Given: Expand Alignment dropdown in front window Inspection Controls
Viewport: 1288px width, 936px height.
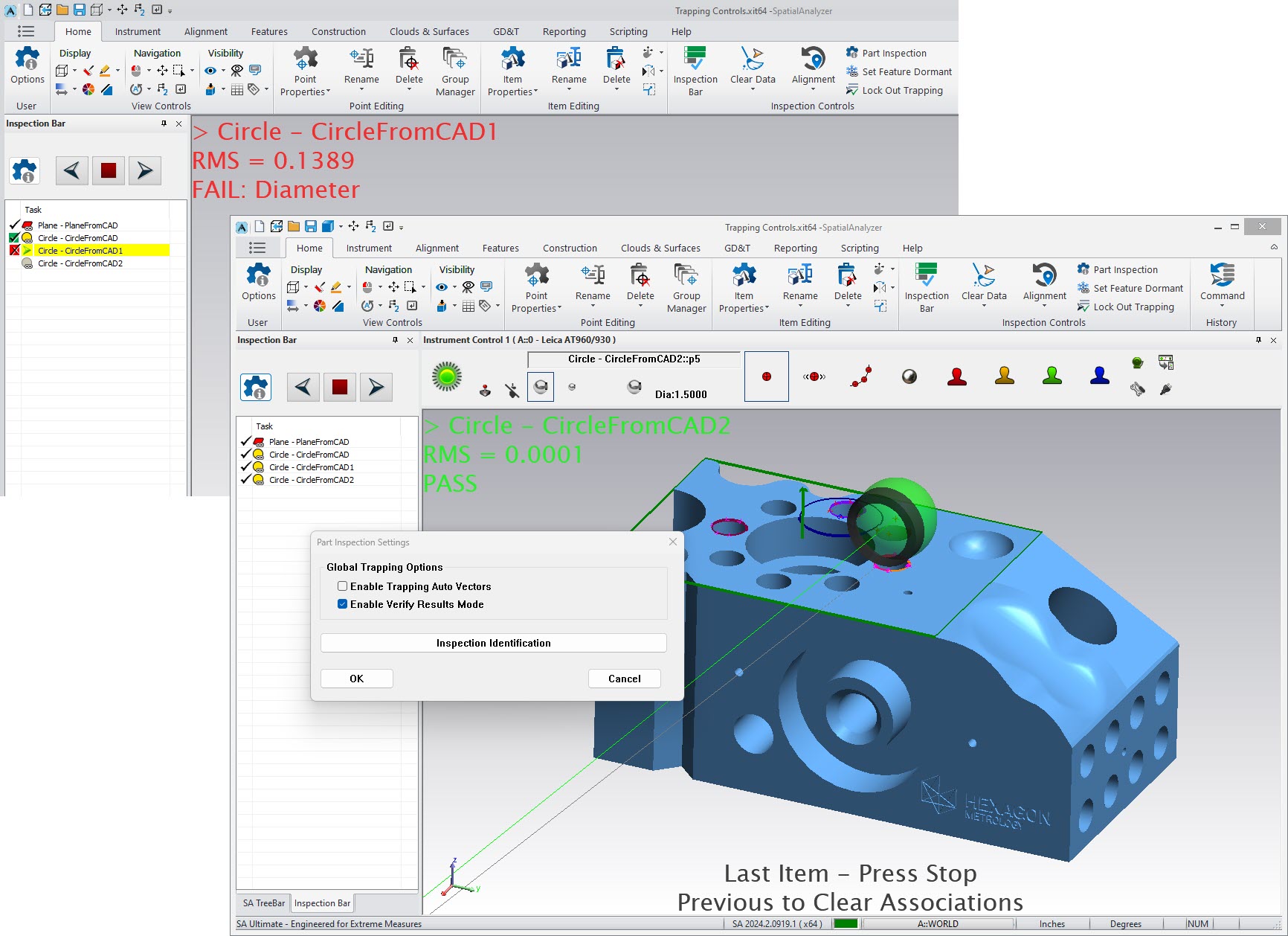Looking at the screenshot, I should (1044, 306).
